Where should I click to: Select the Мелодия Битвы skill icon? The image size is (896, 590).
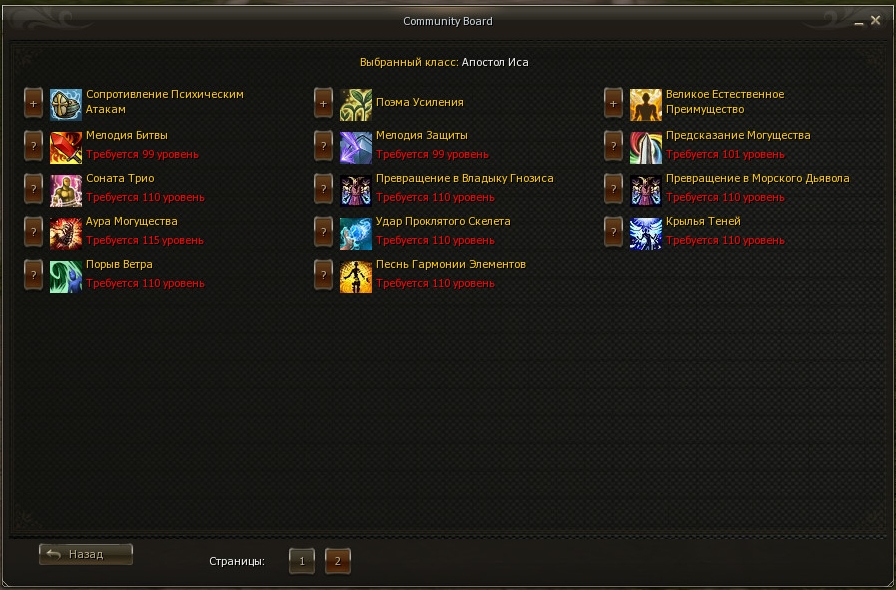pyautogui.click(x=66, y=148)
